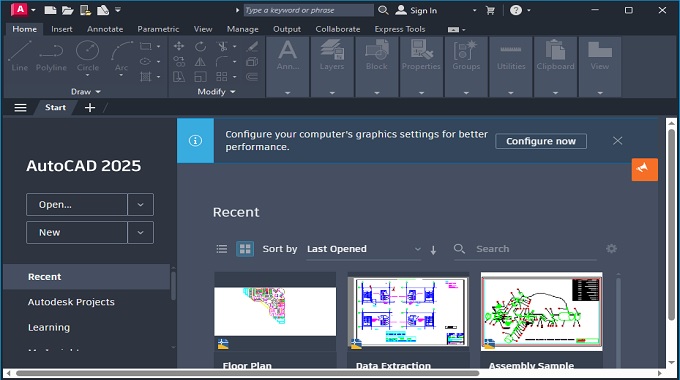The width and height of the screenshot is (680, 380).
Task: Select the Circle tool
Action: coord(88,56)
